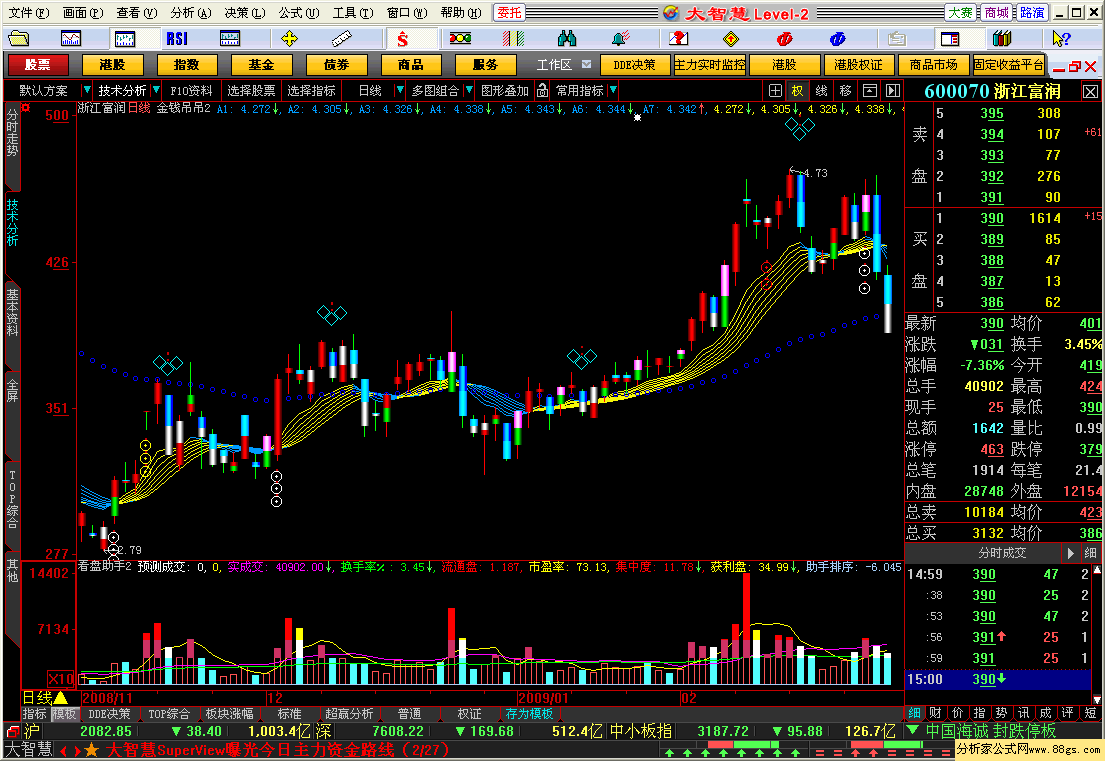Toggle the 细 button next to 分时成交
Screen dimensions: 1105x761
(1090, 553)
